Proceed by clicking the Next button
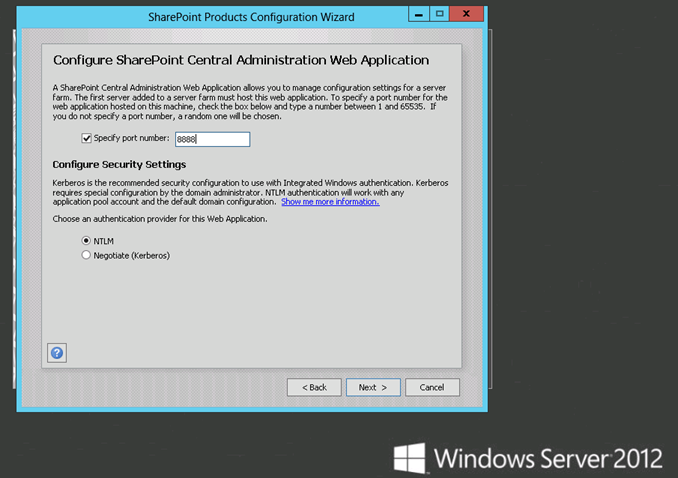 [x=373, y=387]
